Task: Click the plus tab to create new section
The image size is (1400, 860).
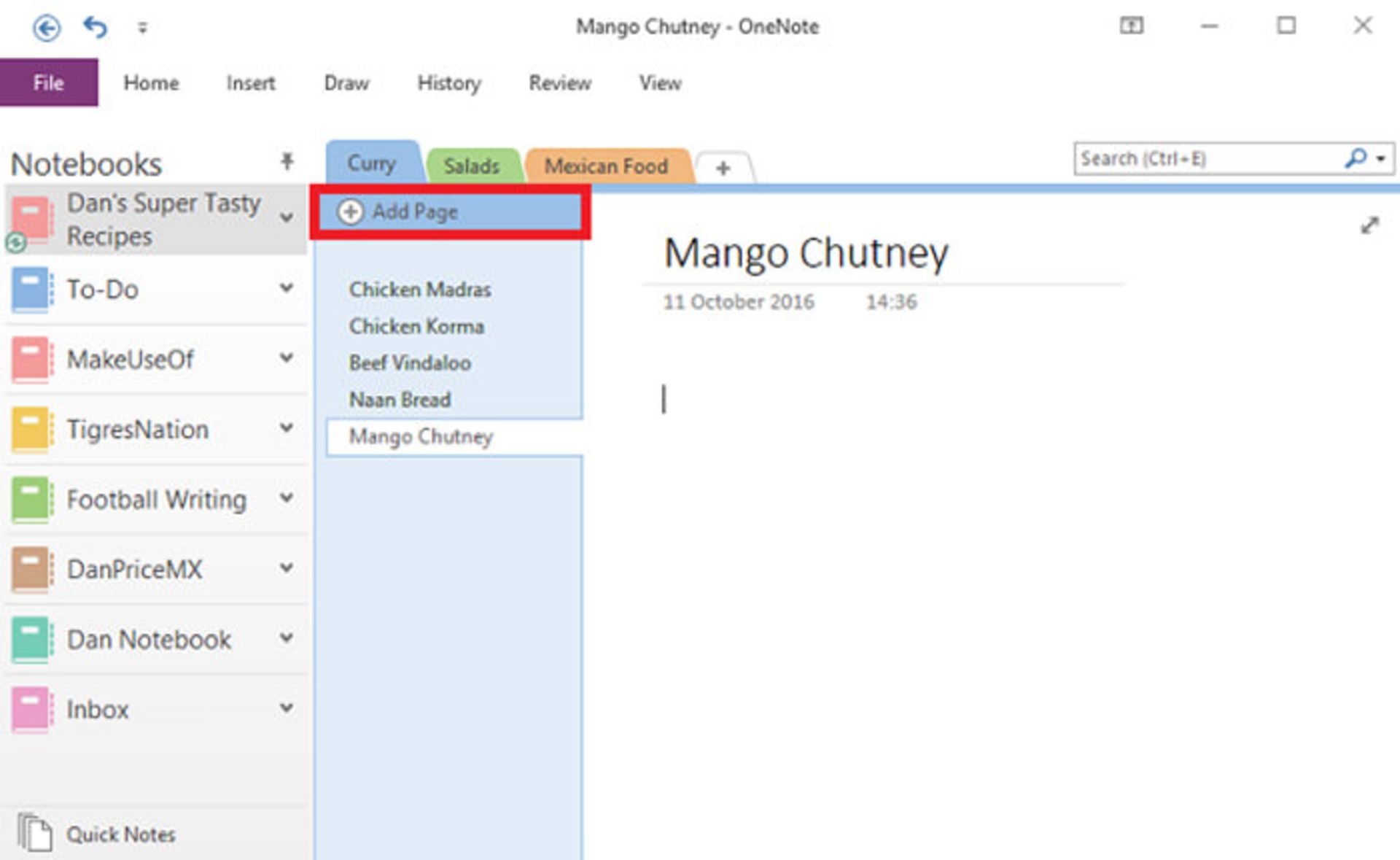Action: 723,168
